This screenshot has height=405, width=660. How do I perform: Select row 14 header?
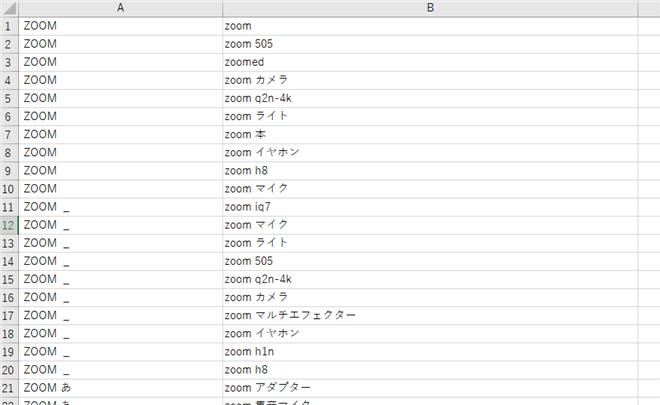(9, 261)
